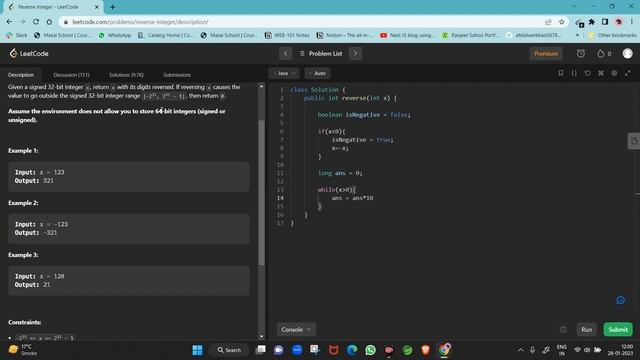Click 'Example 1:' heading
The height and width of the screenshot is (360, 640).
23,151
